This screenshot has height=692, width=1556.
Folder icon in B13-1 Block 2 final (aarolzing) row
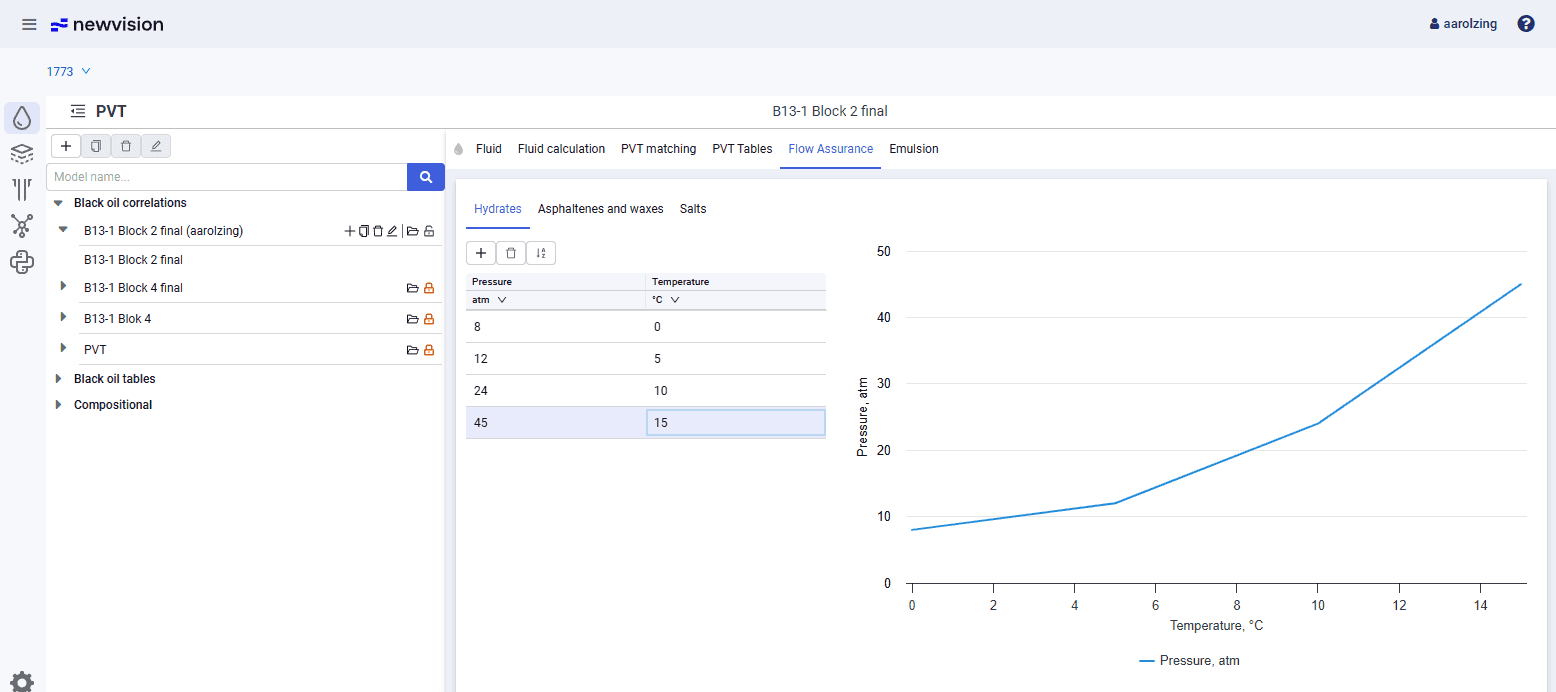pyautogui.click(x=412, y=231)
